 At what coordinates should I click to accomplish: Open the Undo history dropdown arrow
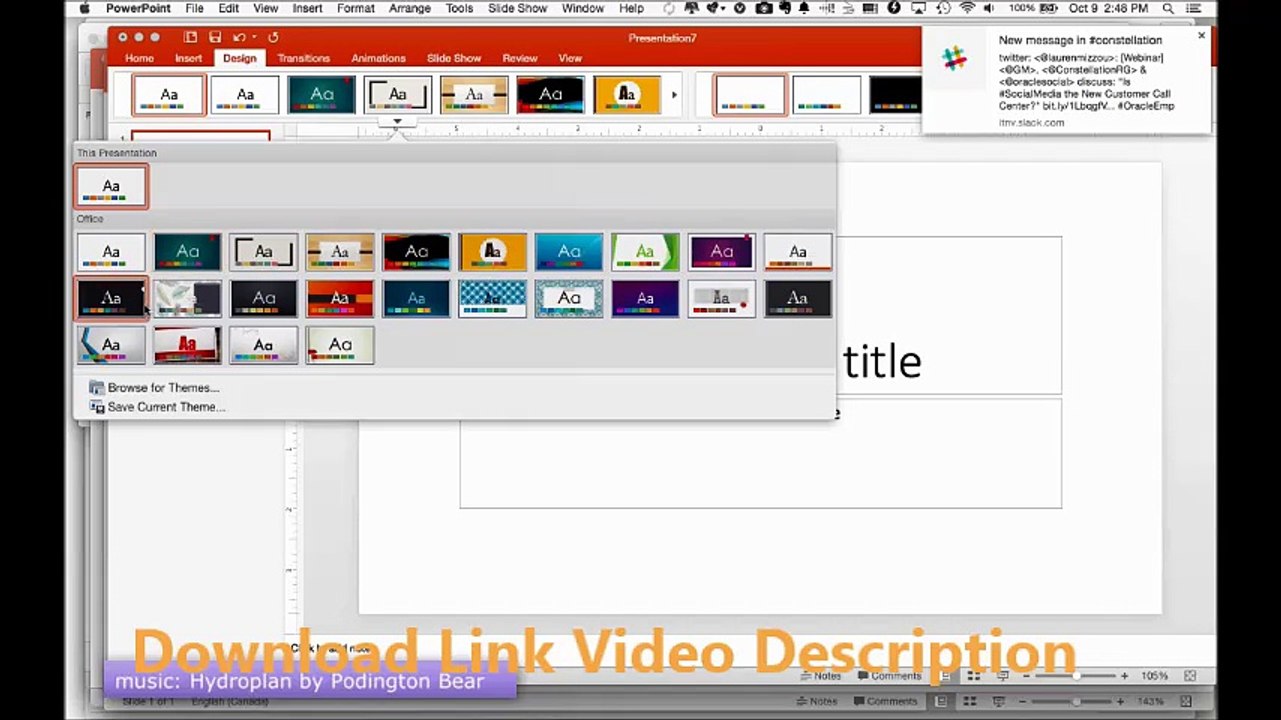[254, 37]
